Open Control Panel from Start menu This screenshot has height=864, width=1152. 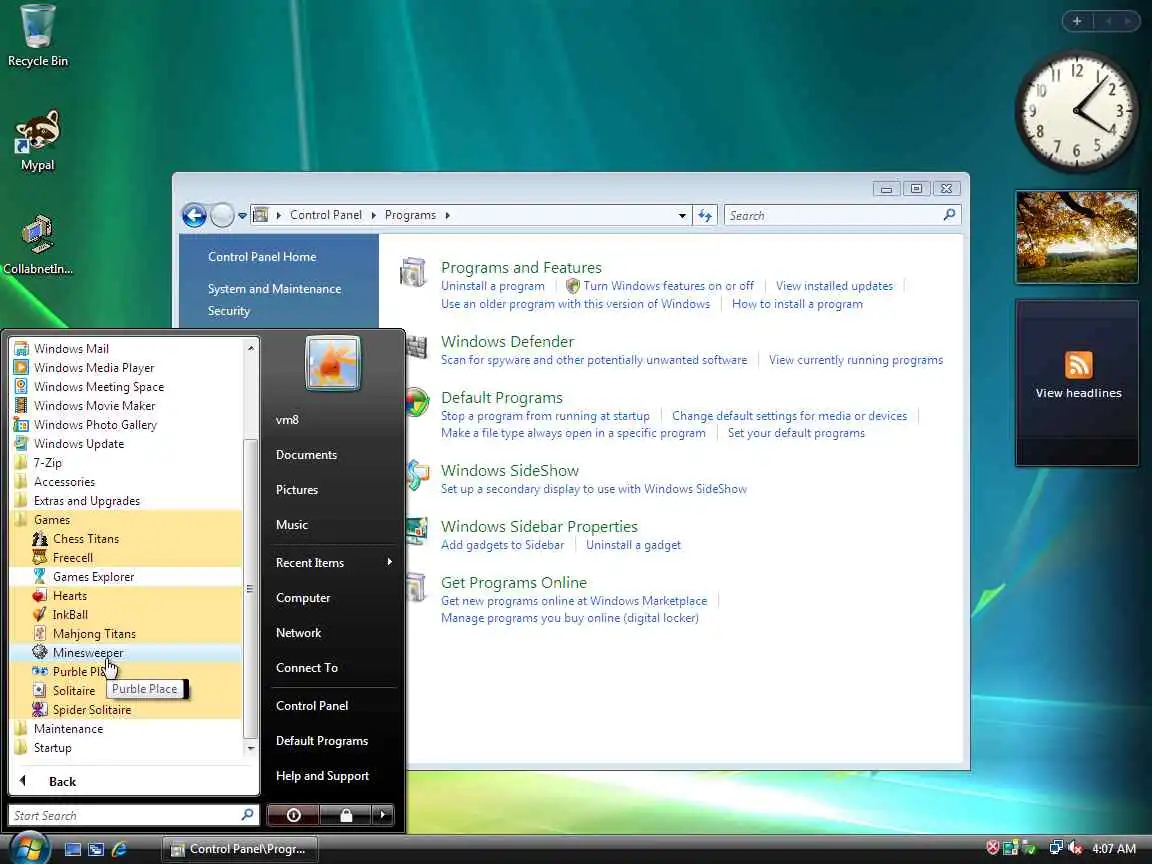tap(312, 706)
